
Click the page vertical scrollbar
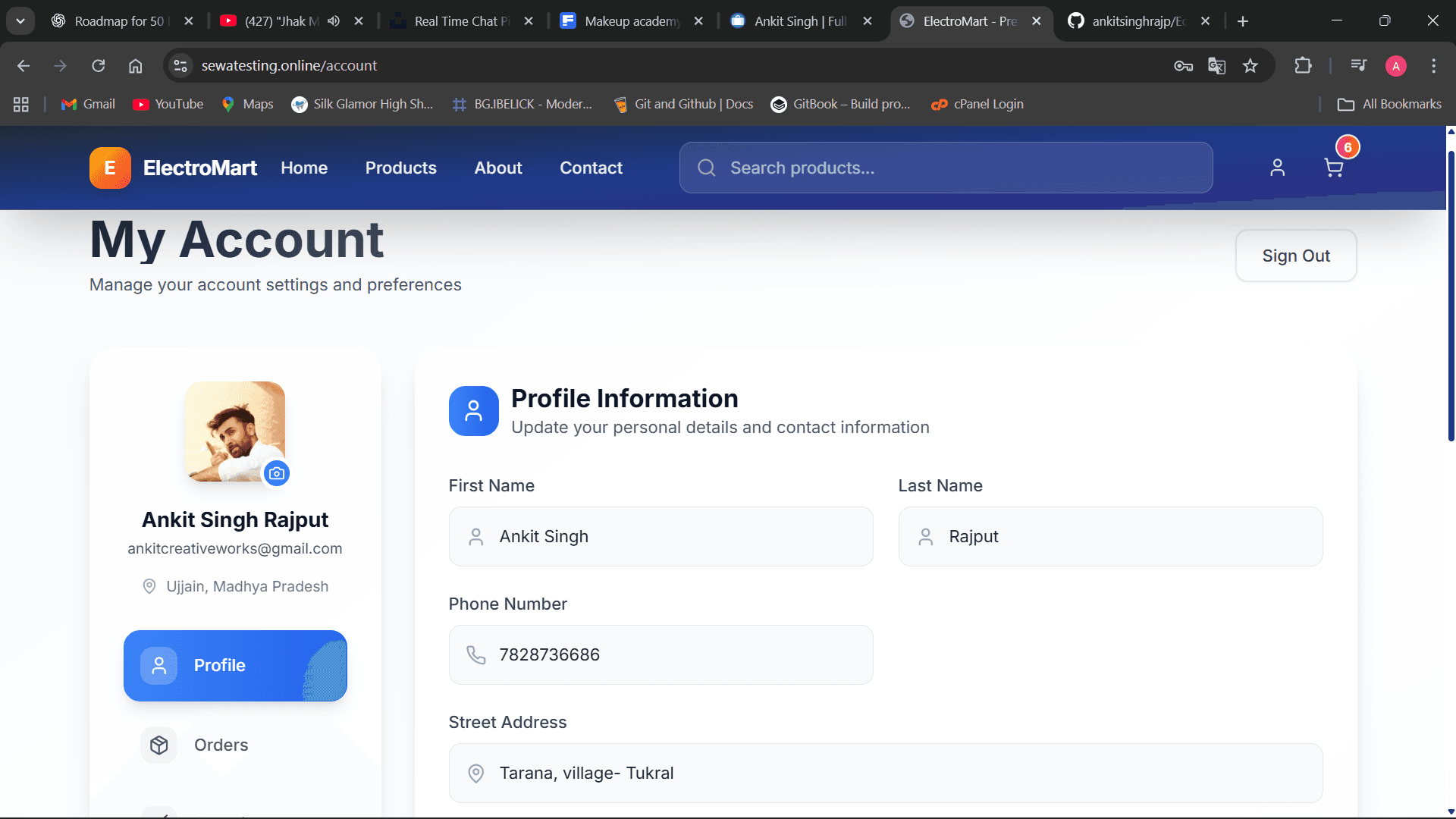1451,296
